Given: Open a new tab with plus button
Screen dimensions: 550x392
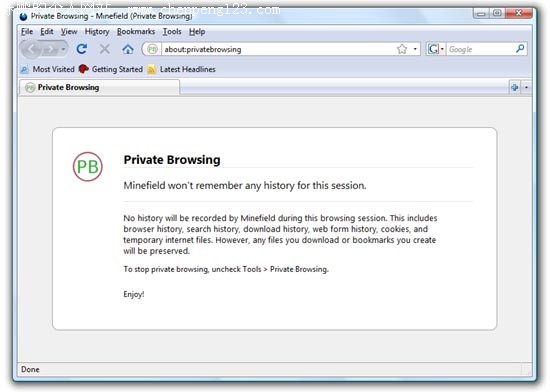Looking at the screenshot, I should pos(515,87).
